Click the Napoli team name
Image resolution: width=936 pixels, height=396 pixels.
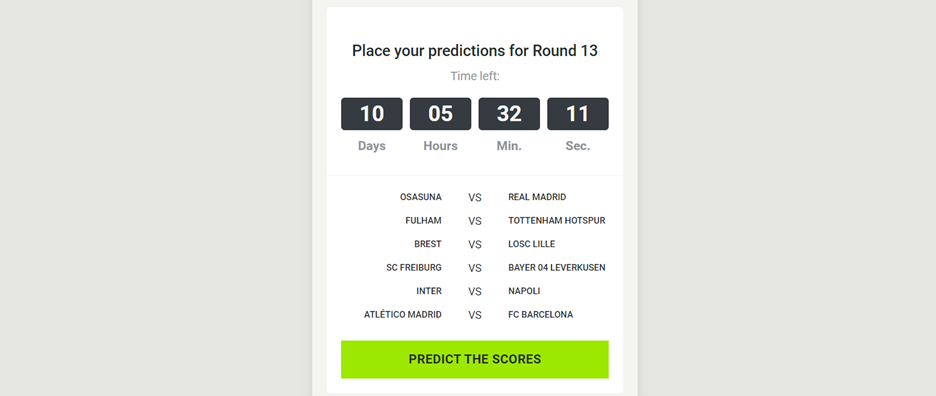pyautogui.click(x=524, y=291)
